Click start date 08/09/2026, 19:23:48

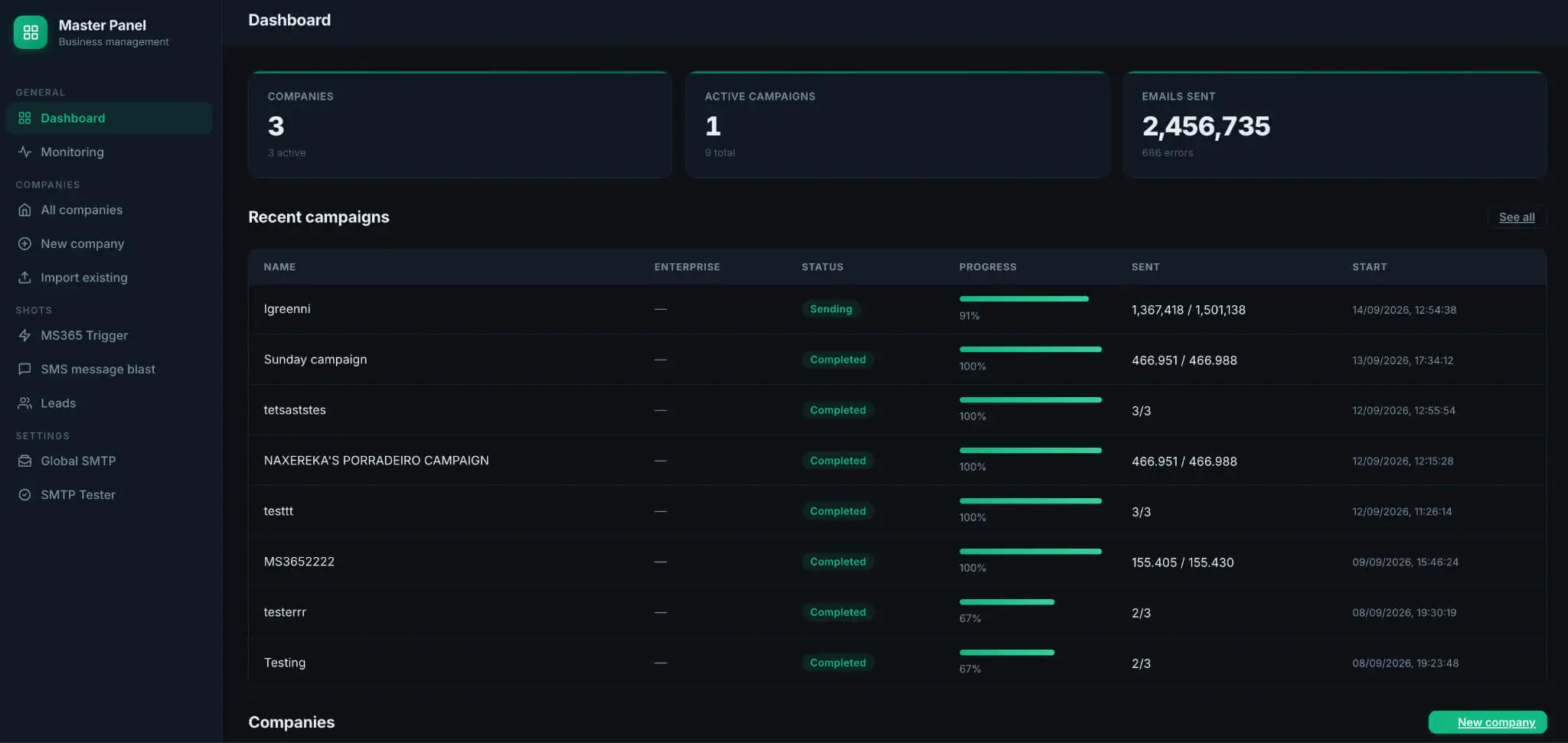pos(1405,663)
